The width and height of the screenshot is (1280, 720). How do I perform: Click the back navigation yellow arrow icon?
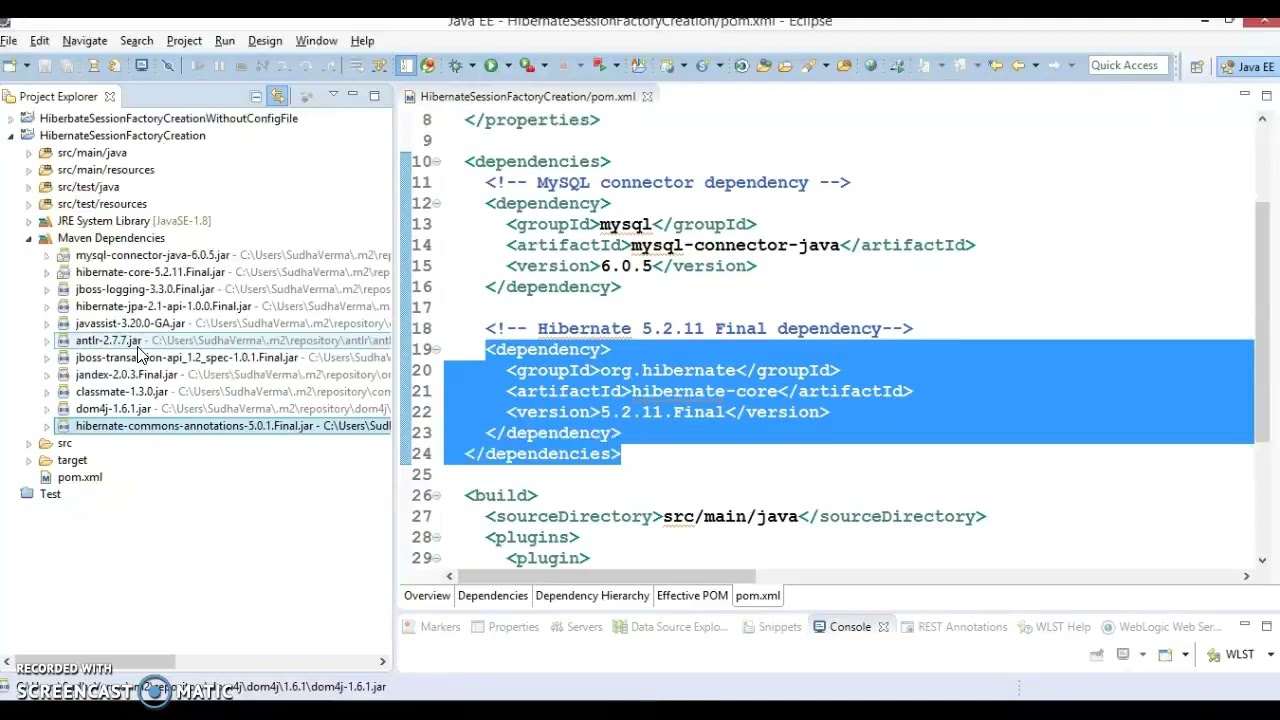pos(1018,66)
